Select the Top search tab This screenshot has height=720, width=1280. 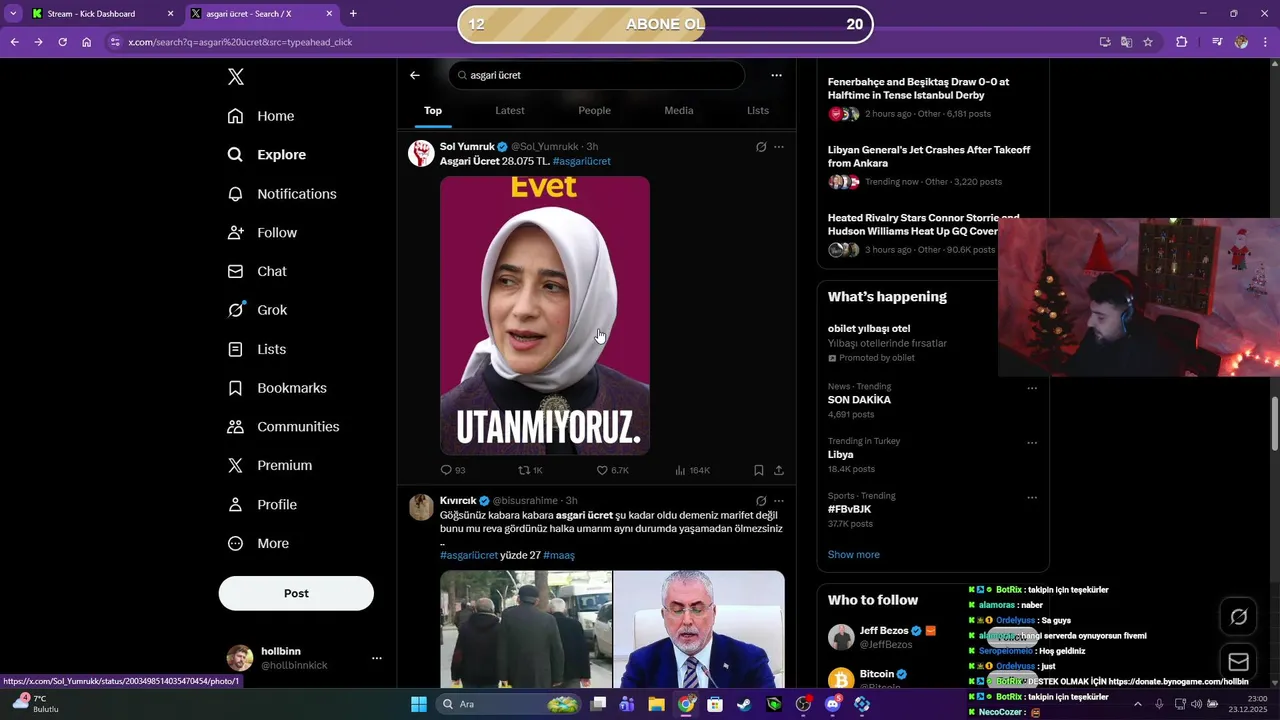[433, 110]
